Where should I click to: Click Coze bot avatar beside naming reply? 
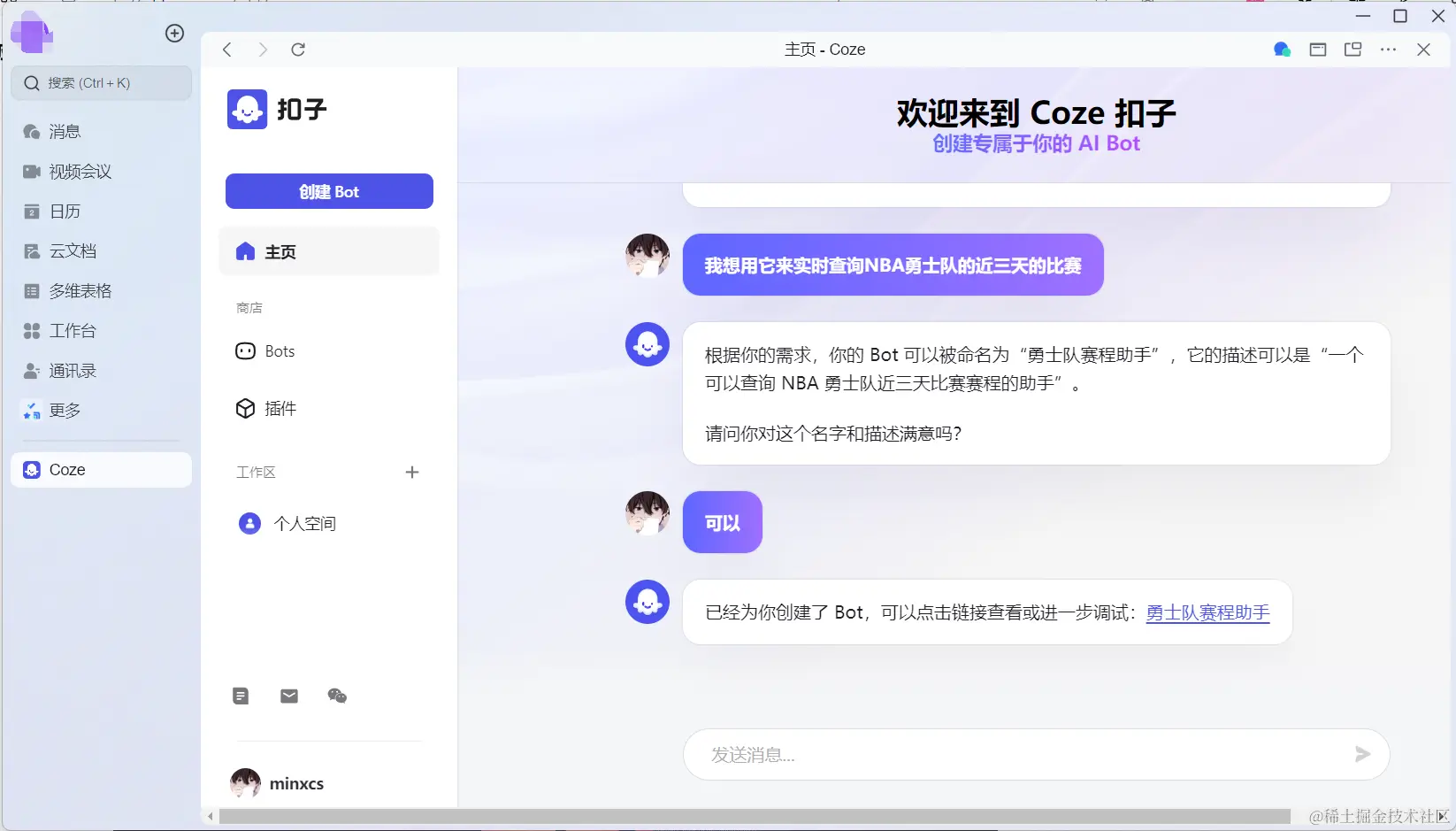[648, 344]
